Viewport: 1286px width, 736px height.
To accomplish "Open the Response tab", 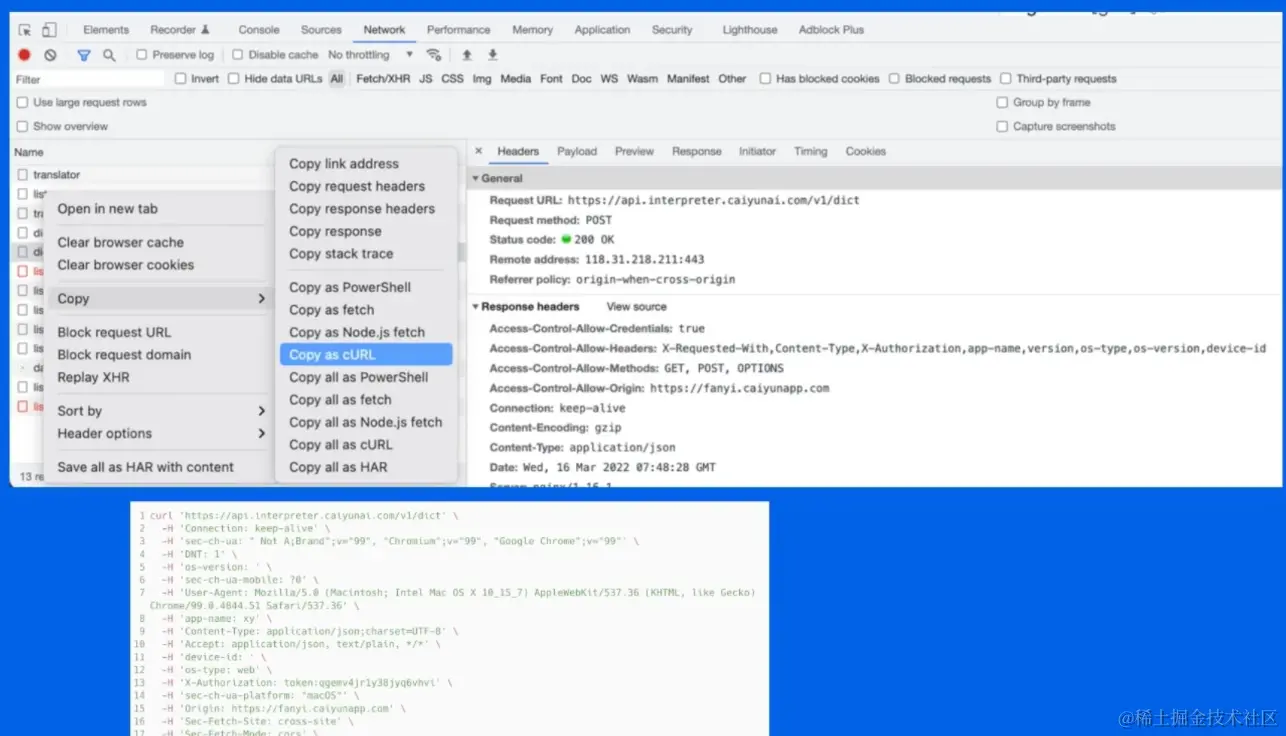I will click(x=697, y=151).
